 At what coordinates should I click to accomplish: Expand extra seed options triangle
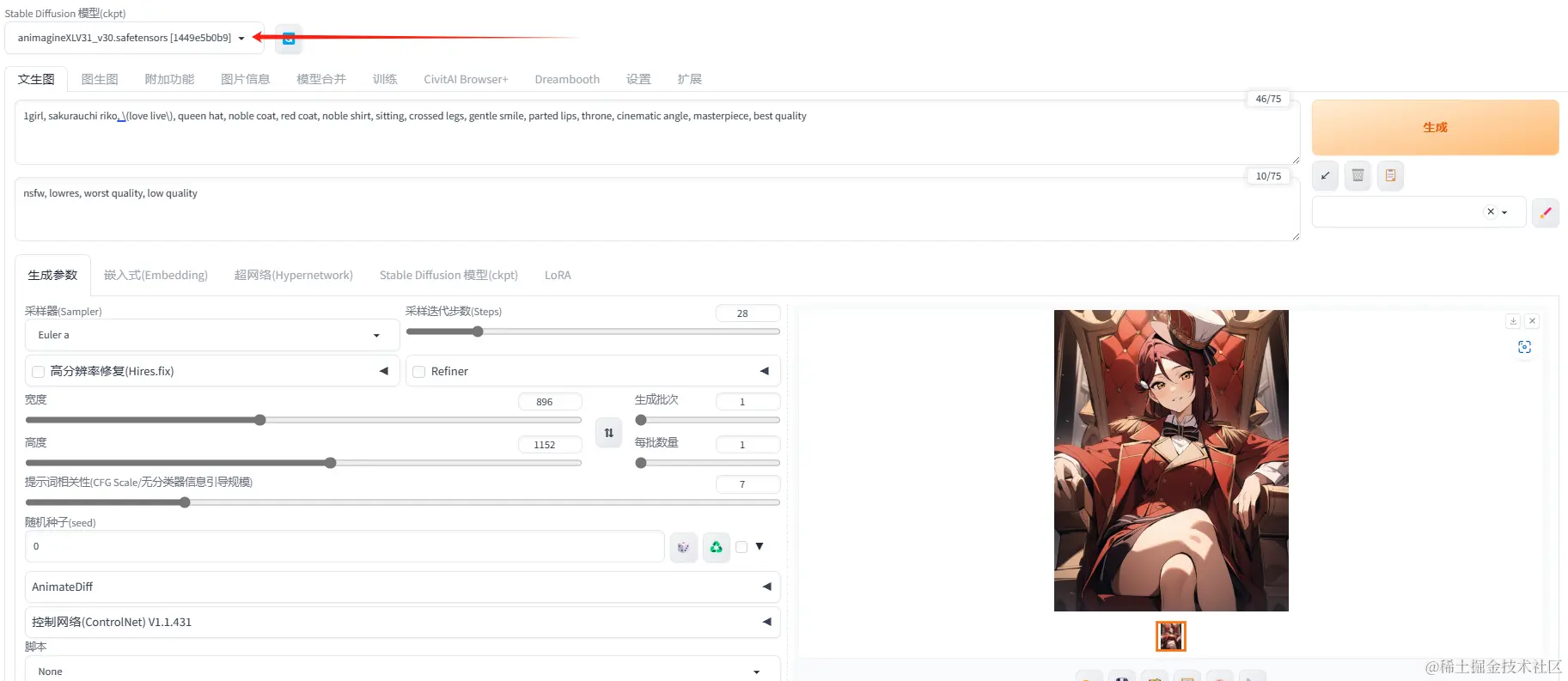point(760,546)
